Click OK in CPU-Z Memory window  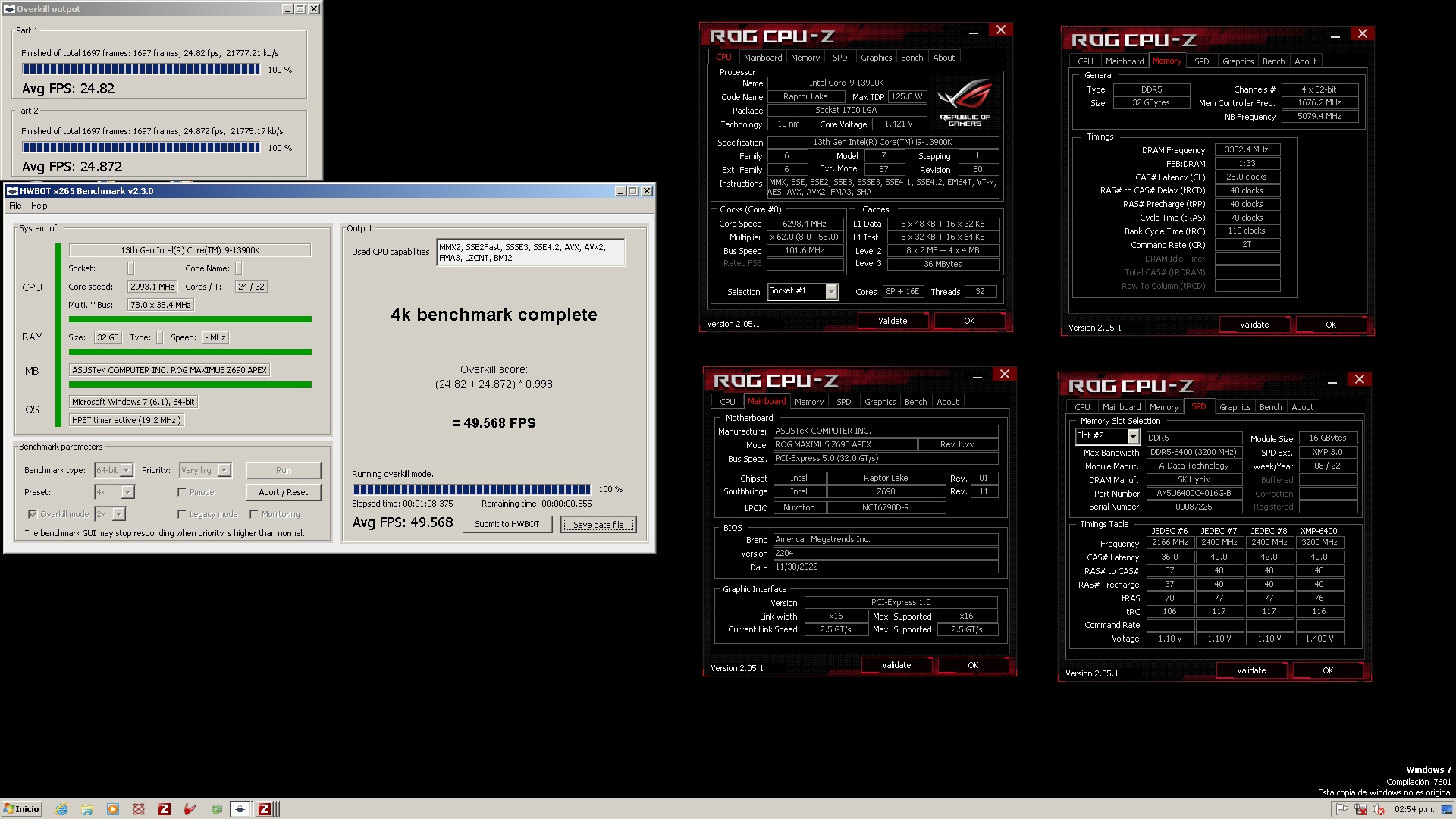click(1331, 325)
